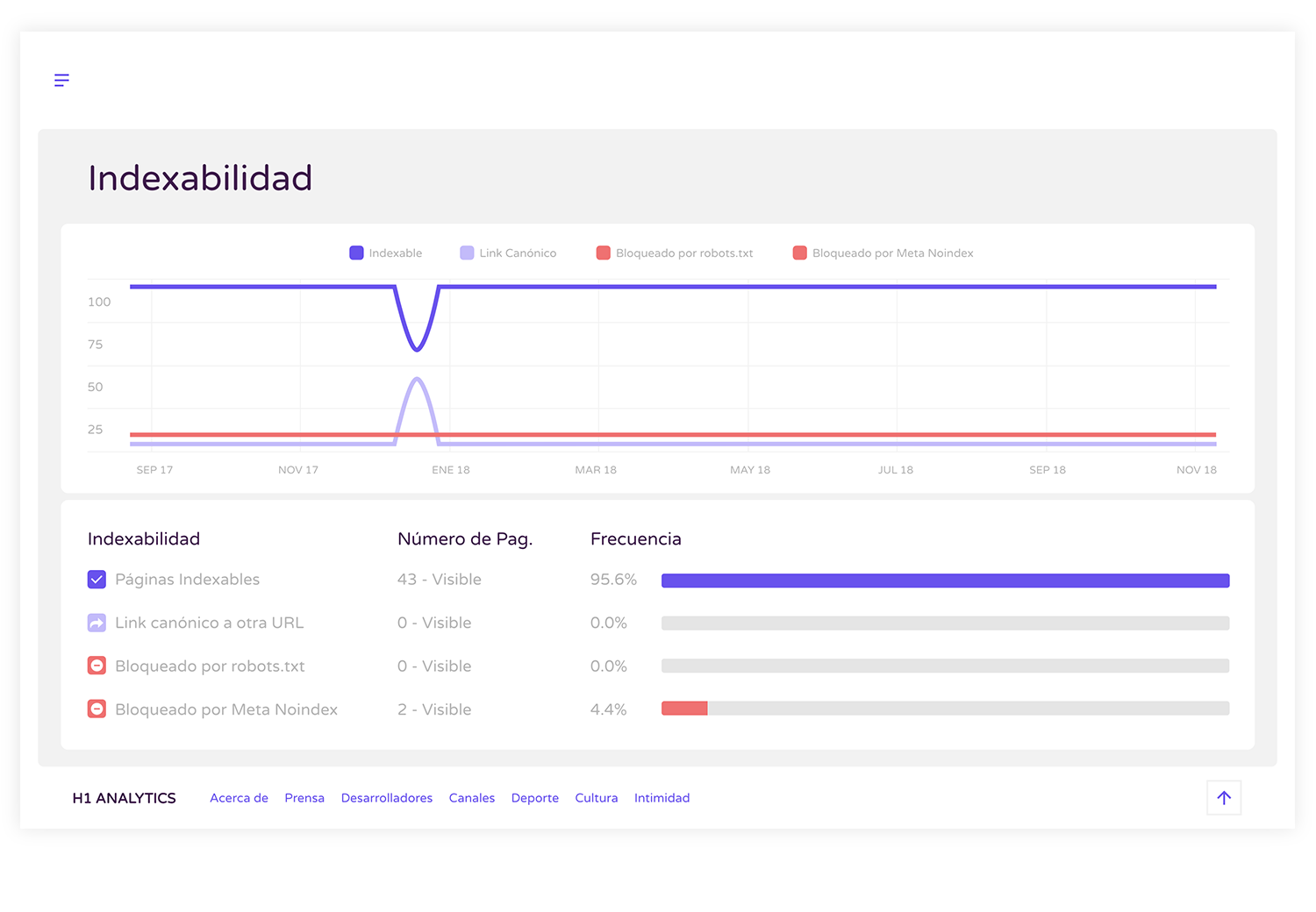Go to Desarrolladores footer link

tap(387, 798)
